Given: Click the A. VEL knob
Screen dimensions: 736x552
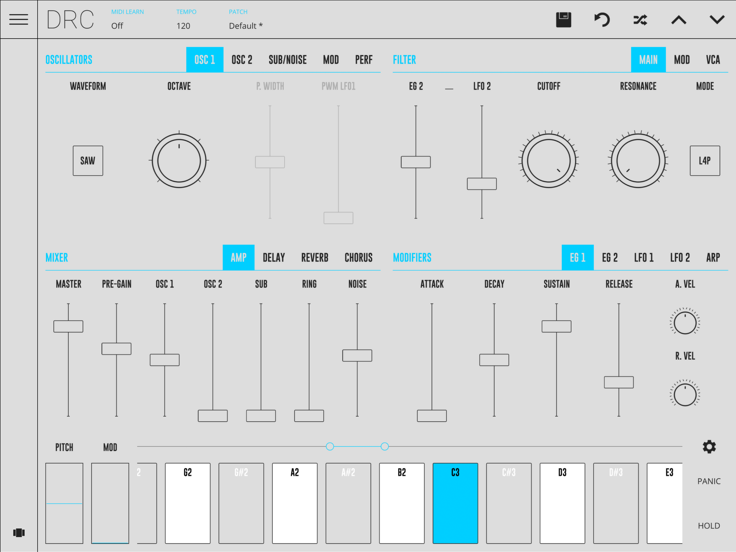Looking at the screenshot, I should point(685,322).
